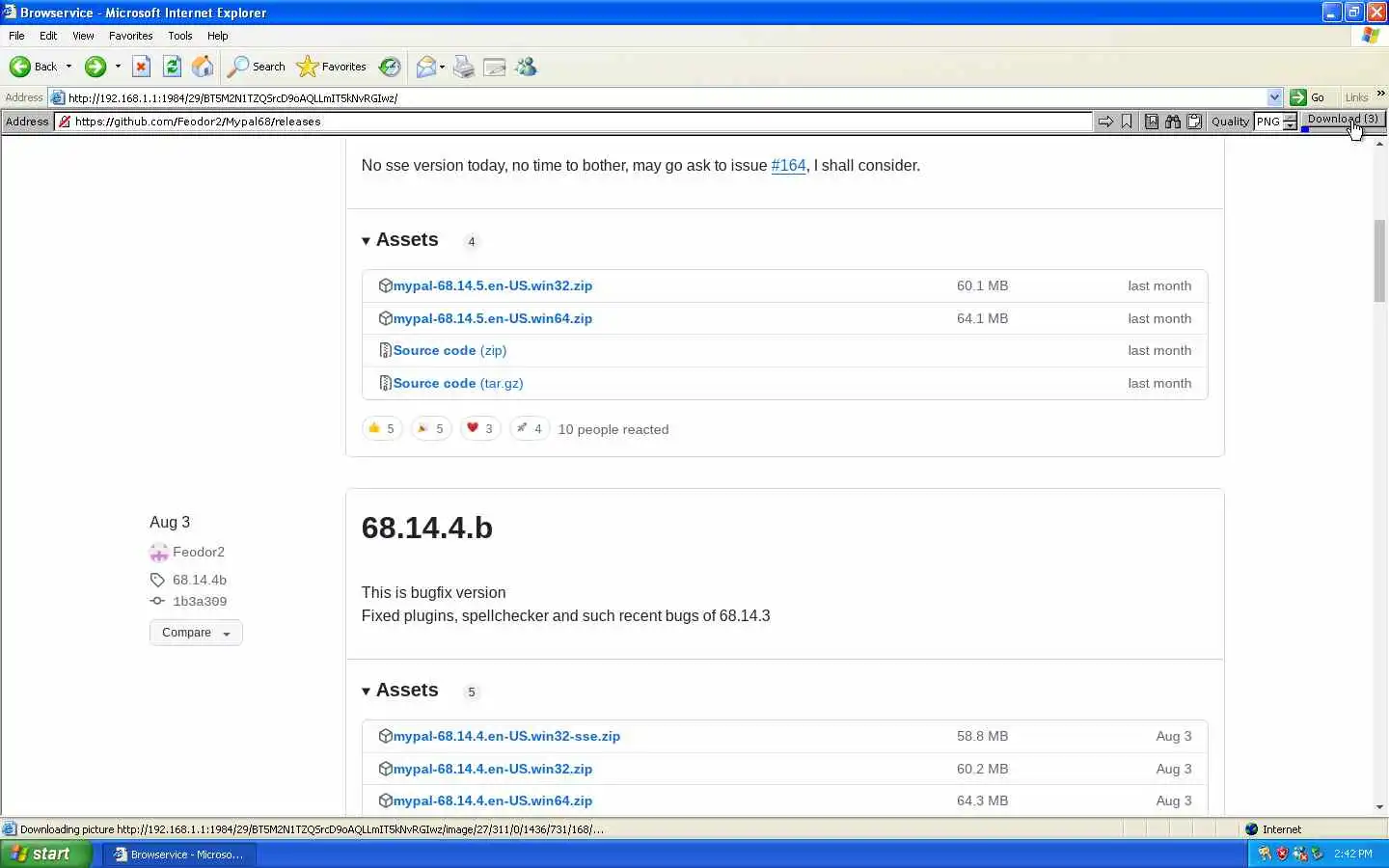Open the Favorites menu
Viewport: 1389px width, 868px height.
tap(131, 36)
